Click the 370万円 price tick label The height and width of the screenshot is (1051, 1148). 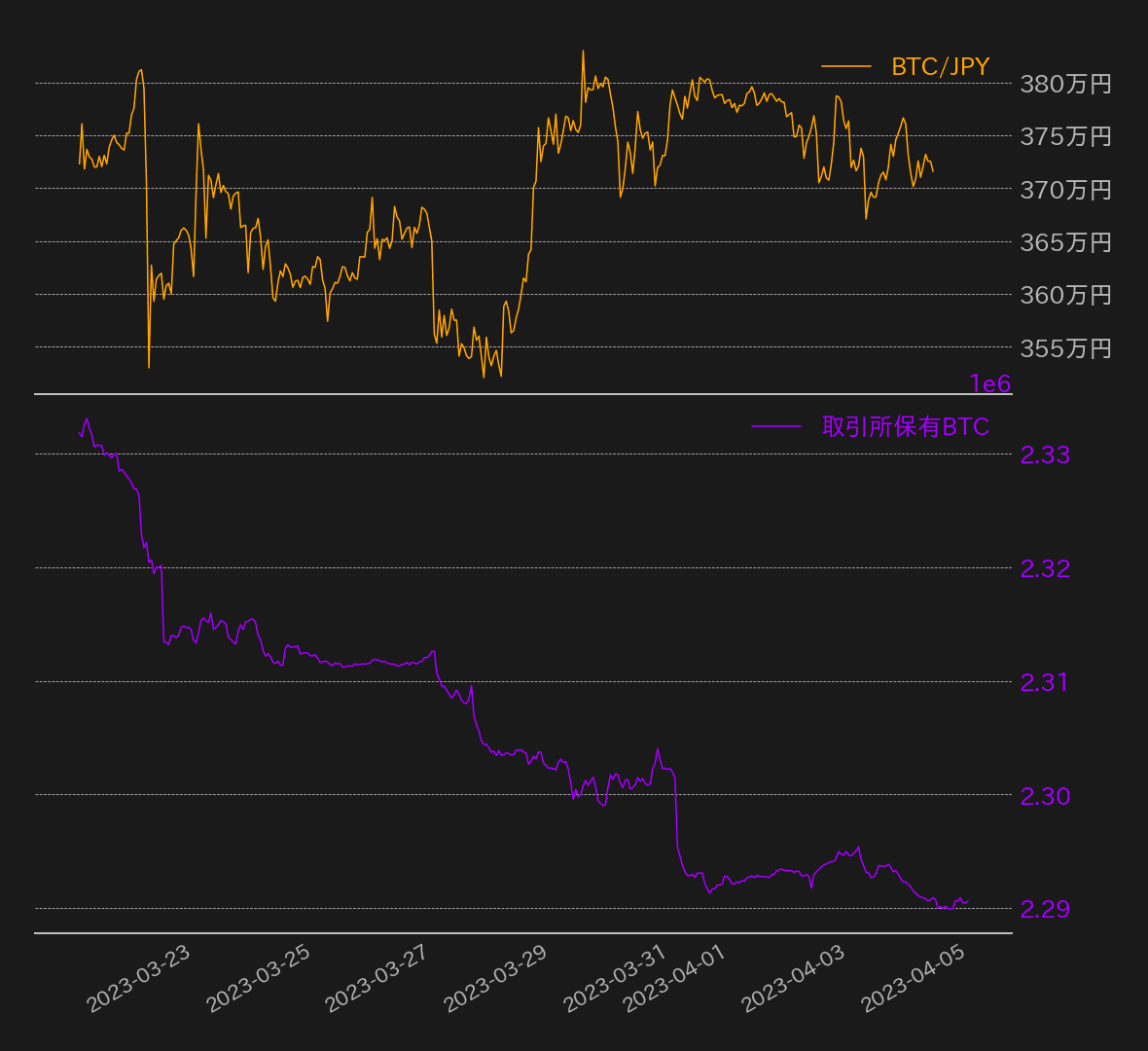click(1065, 189)
